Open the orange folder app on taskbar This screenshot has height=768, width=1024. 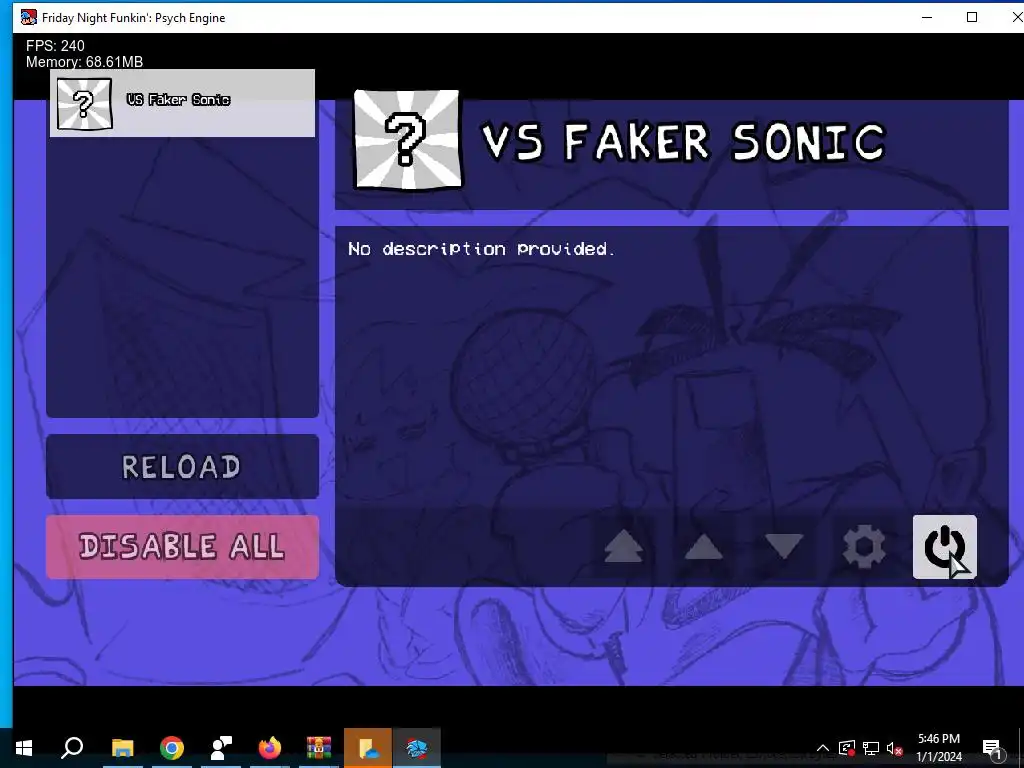click(x=368, y=748)
